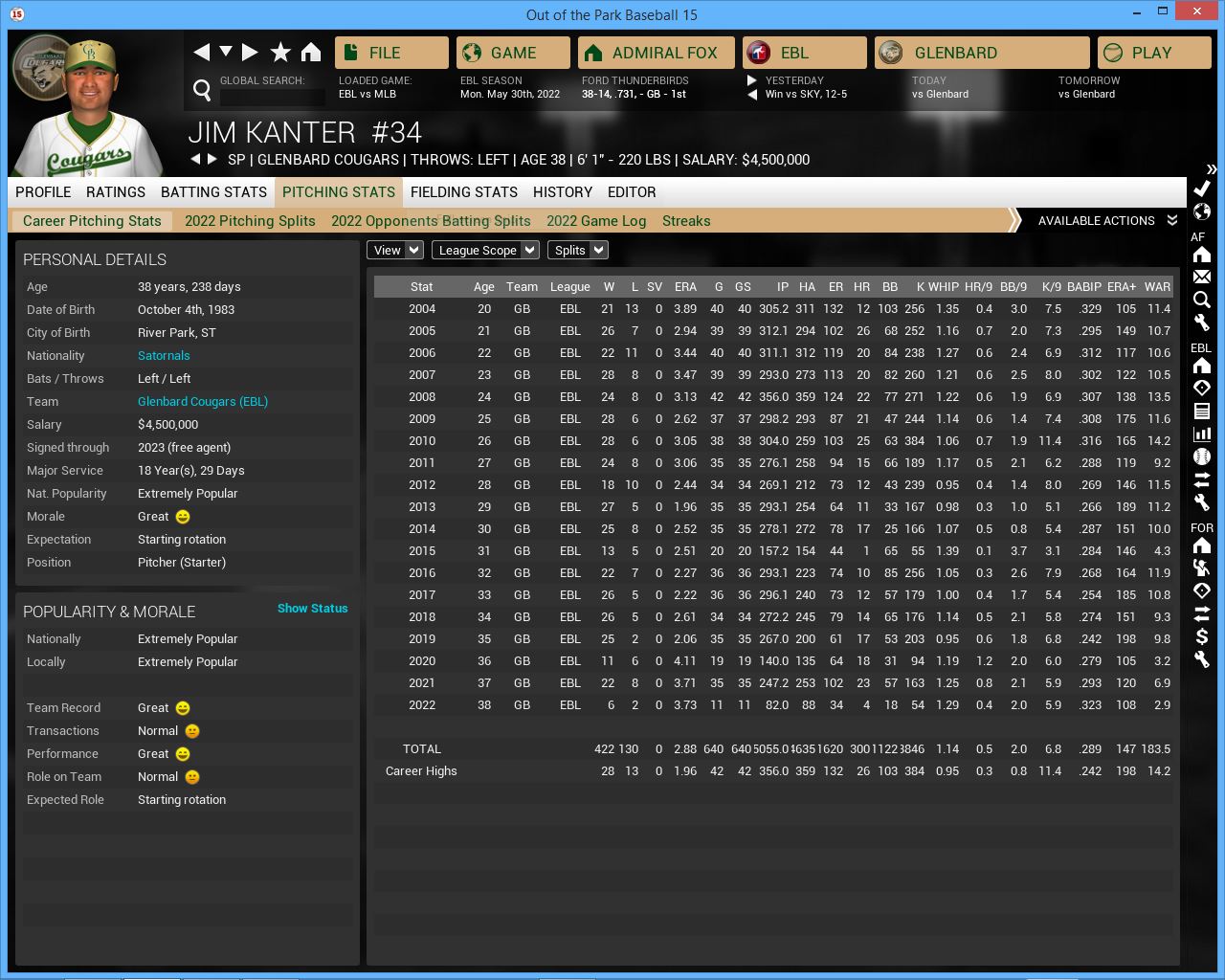Switch to the EDITOR tab

[632, 191]
